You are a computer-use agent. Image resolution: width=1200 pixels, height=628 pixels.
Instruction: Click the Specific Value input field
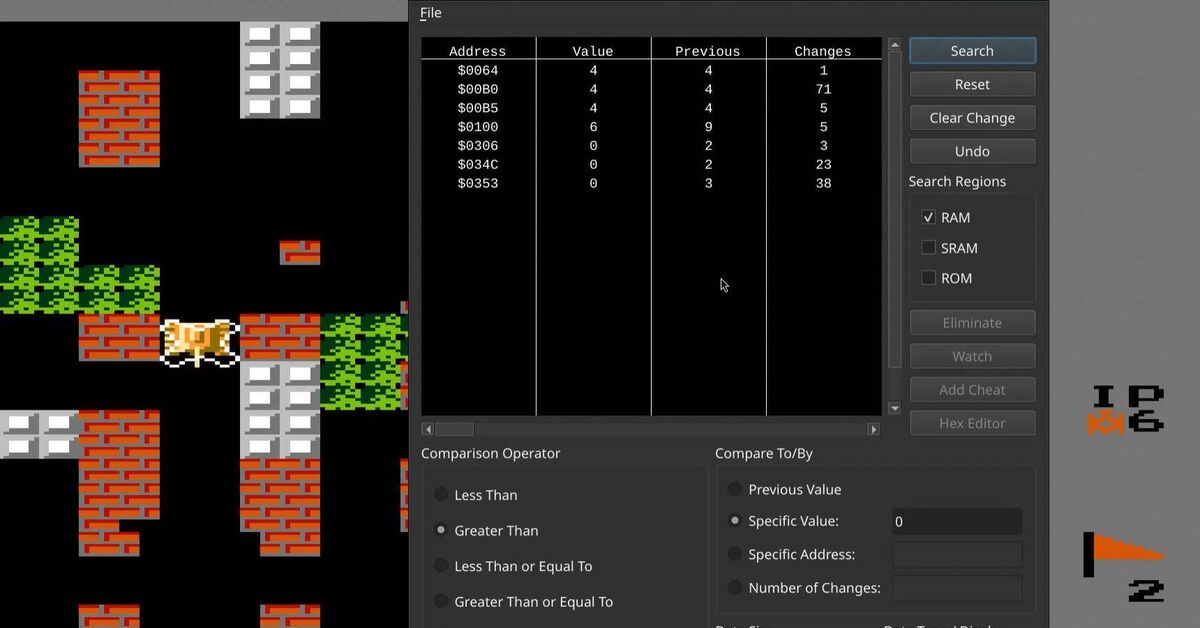point(957,521)
